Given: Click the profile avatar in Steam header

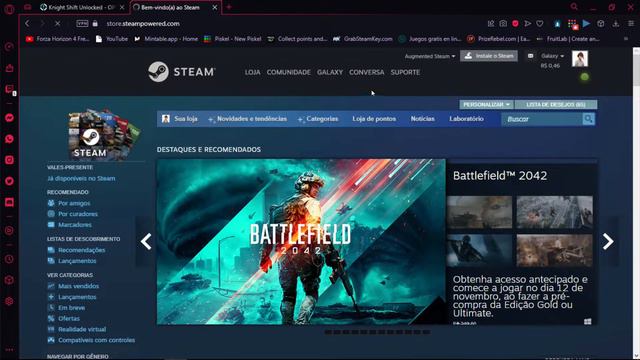Looking at the screenshot, I should pos(580,59).
